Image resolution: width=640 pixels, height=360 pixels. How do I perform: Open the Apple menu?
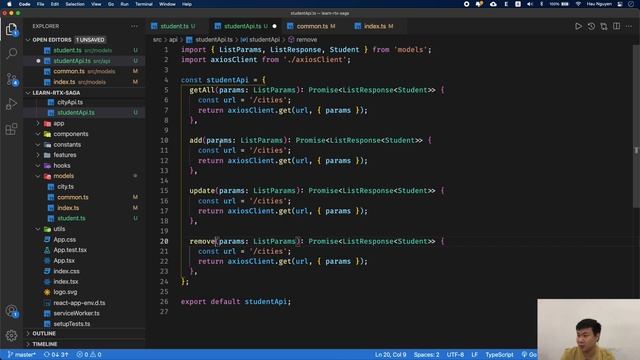(9, 4)
